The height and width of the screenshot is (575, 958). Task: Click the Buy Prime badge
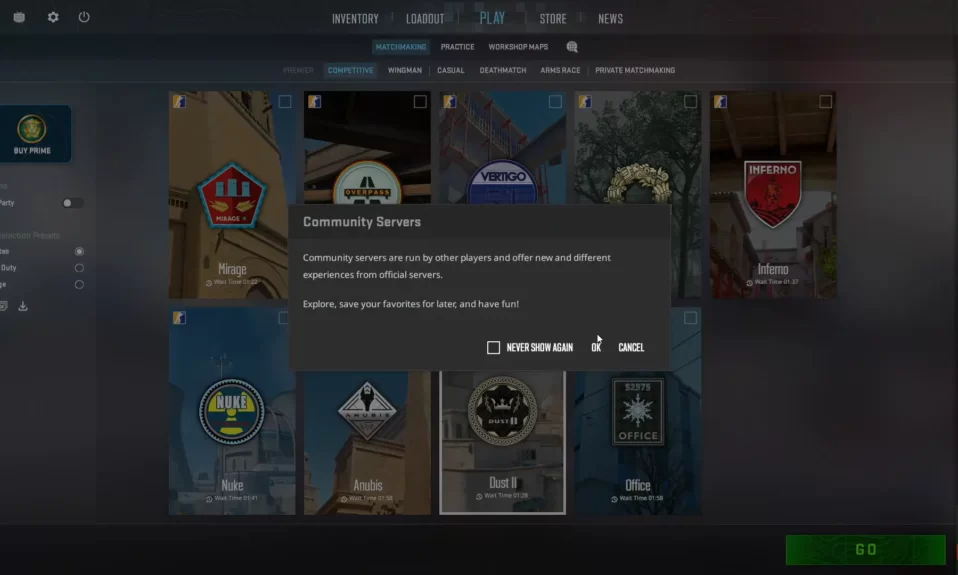point(31,129)
